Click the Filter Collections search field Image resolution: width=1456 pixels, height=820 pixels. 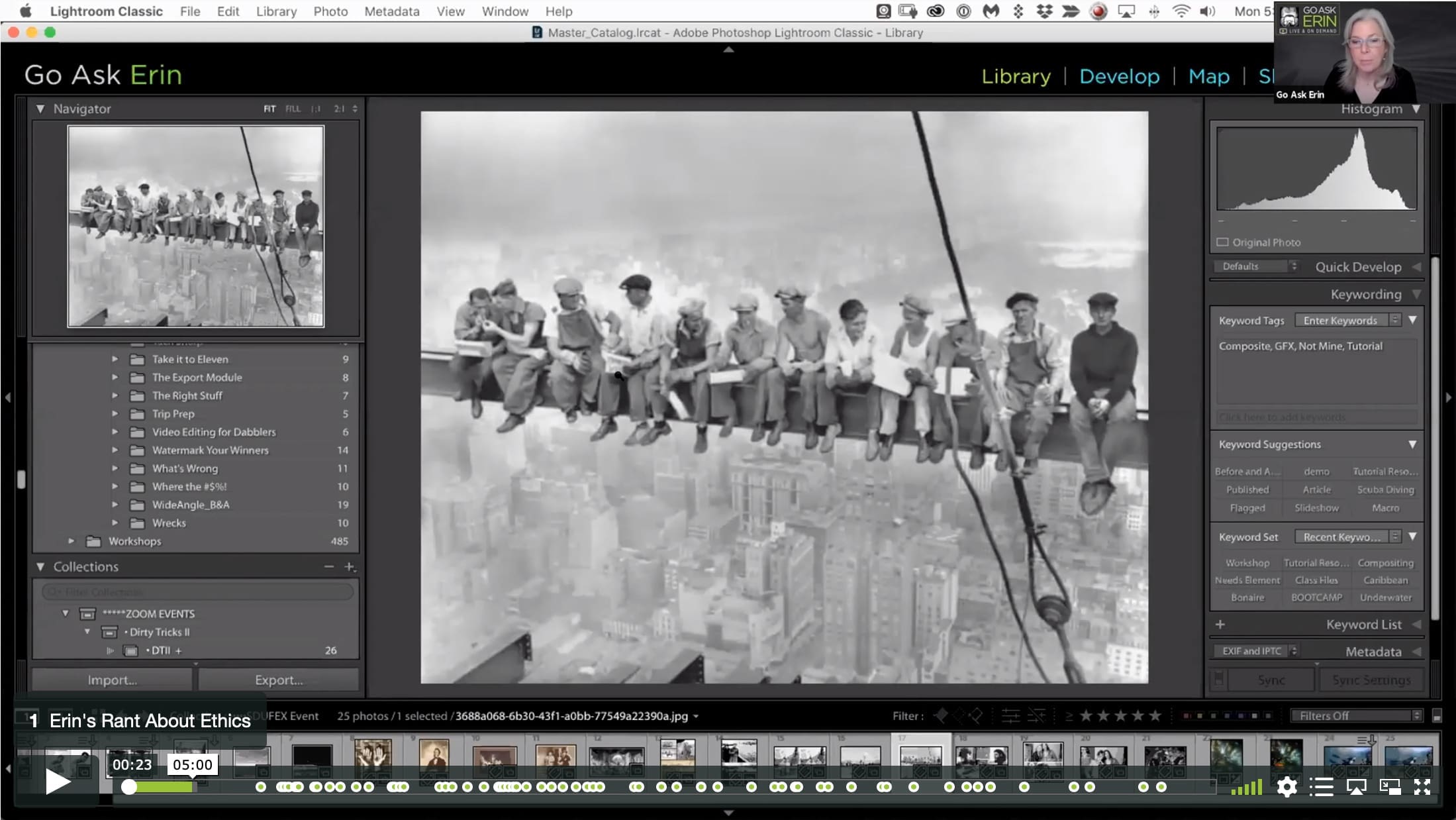pyautogui.click(x=197, y=591)
